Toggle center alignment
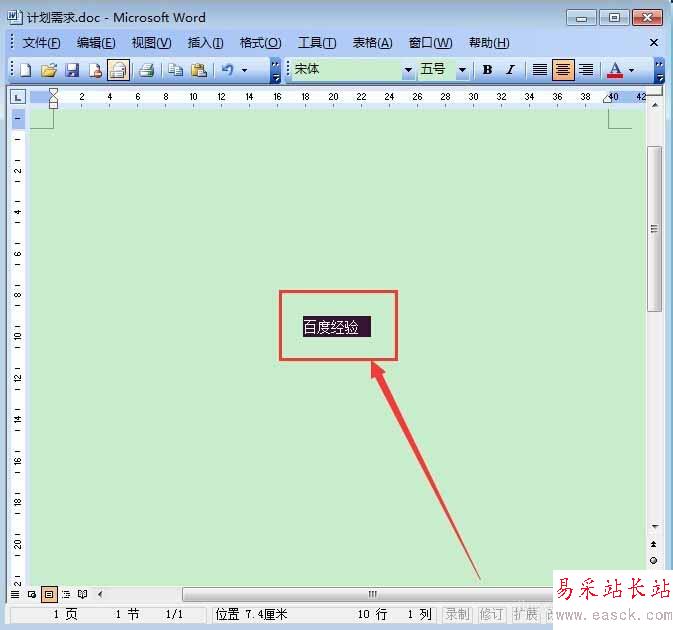Screen dimensions: 673x630 click(x=563, y=70)
